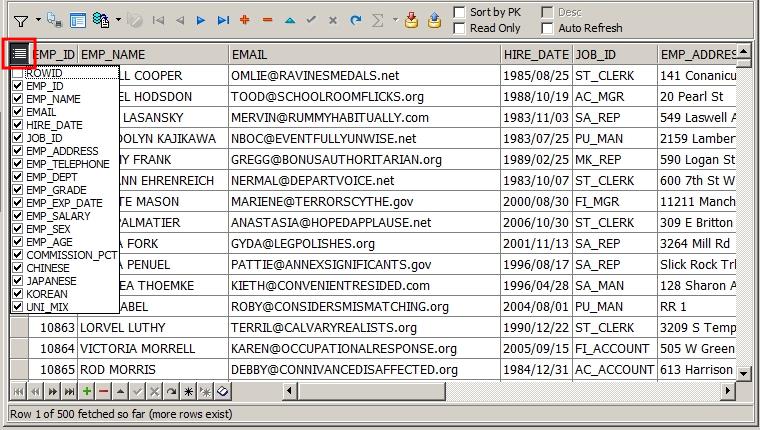Open the filter dropdown arrow
Image resolution: width=760 pixels, height=430 pixels.
coord(38,20)
